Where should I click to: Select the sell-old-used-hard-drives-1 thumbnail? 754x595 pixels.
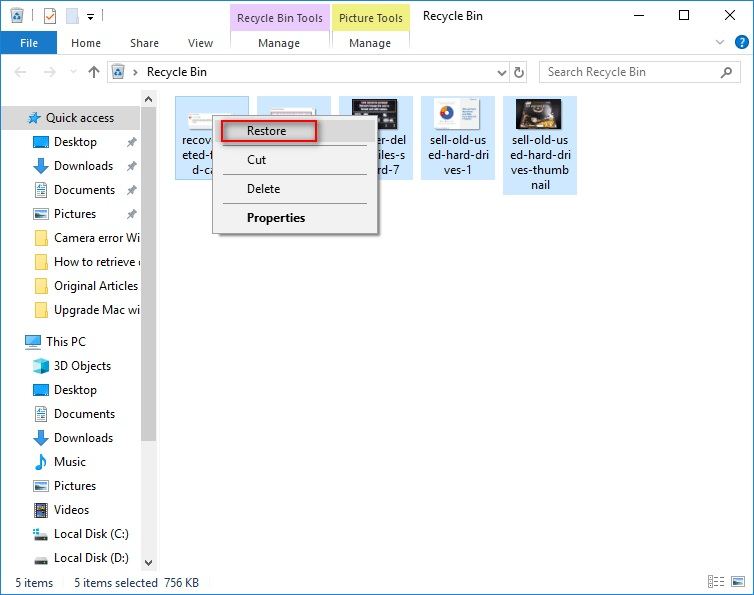tap(458, 138)
